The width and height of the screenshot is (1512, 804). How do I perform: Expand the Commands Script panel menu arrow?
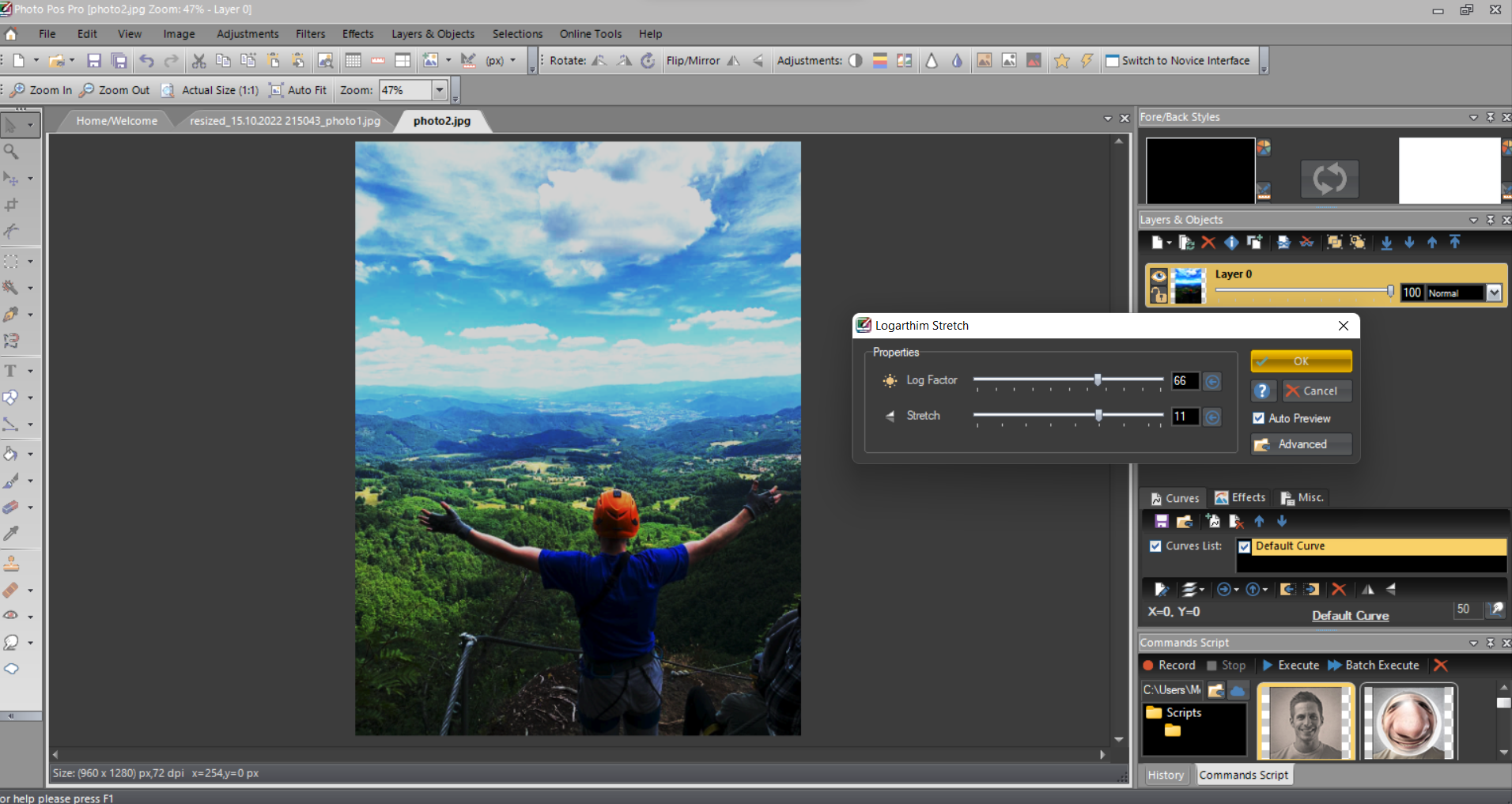point(1473,643)
